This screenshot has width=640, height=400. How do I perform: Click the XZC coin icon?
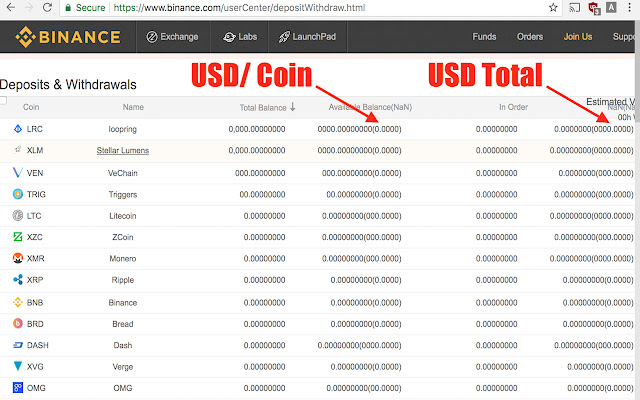pos(18,236)
